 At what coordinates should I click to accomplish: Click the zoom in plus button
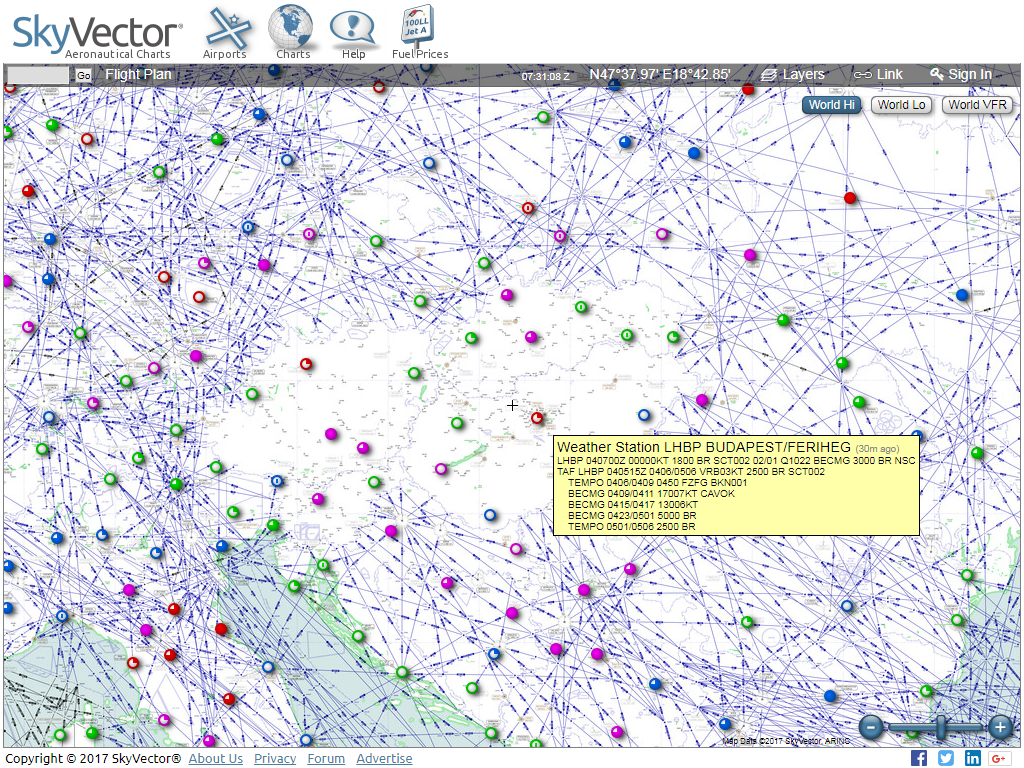999,727
